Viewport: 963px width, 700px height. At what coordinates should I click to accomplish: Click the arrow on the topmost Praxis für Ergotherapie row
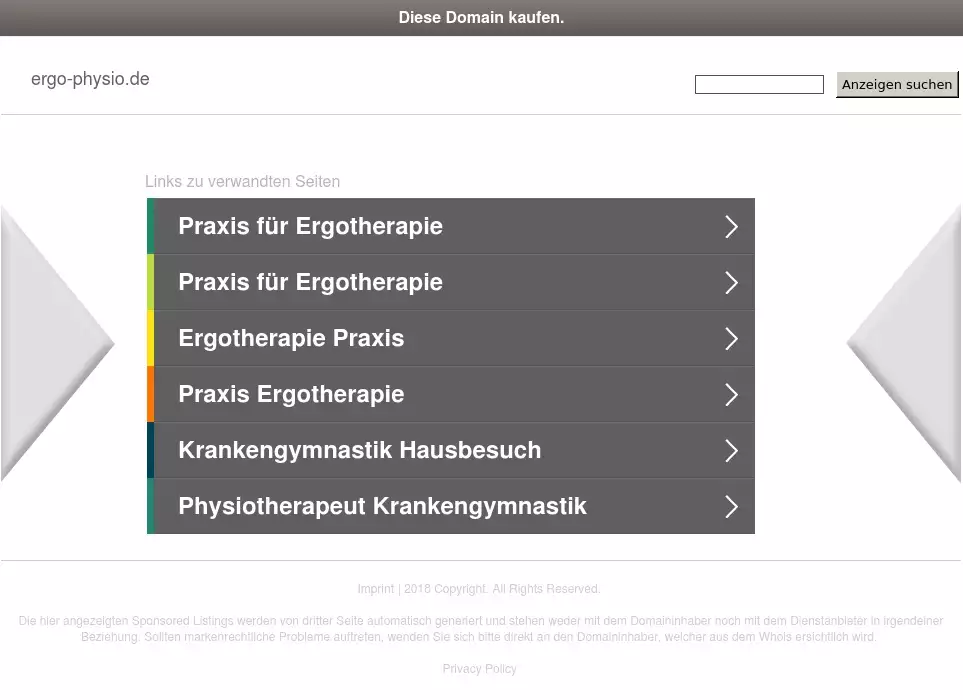731,227
